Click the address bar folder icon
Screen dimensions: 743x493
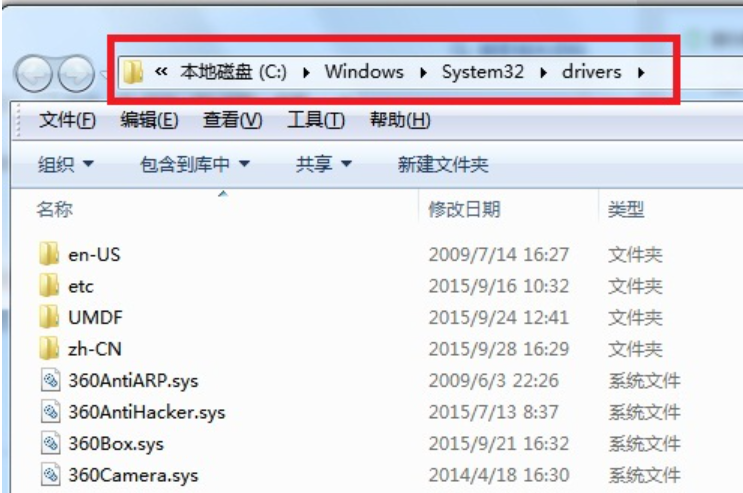click(132, 72)
